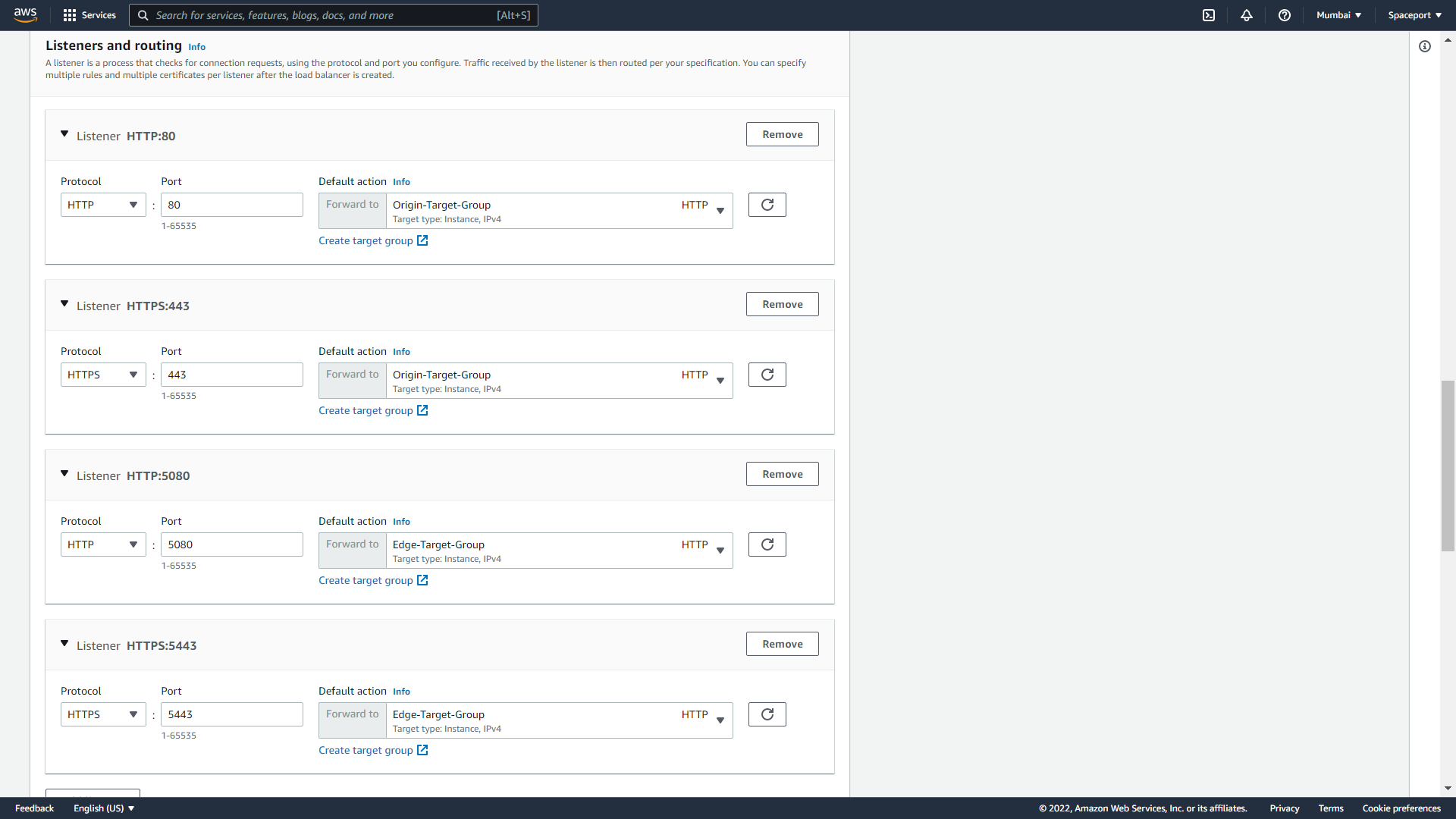Open Create target group link under HTTP:80
The height and width of the screenshot is (819, 1456).
[373, 240]
